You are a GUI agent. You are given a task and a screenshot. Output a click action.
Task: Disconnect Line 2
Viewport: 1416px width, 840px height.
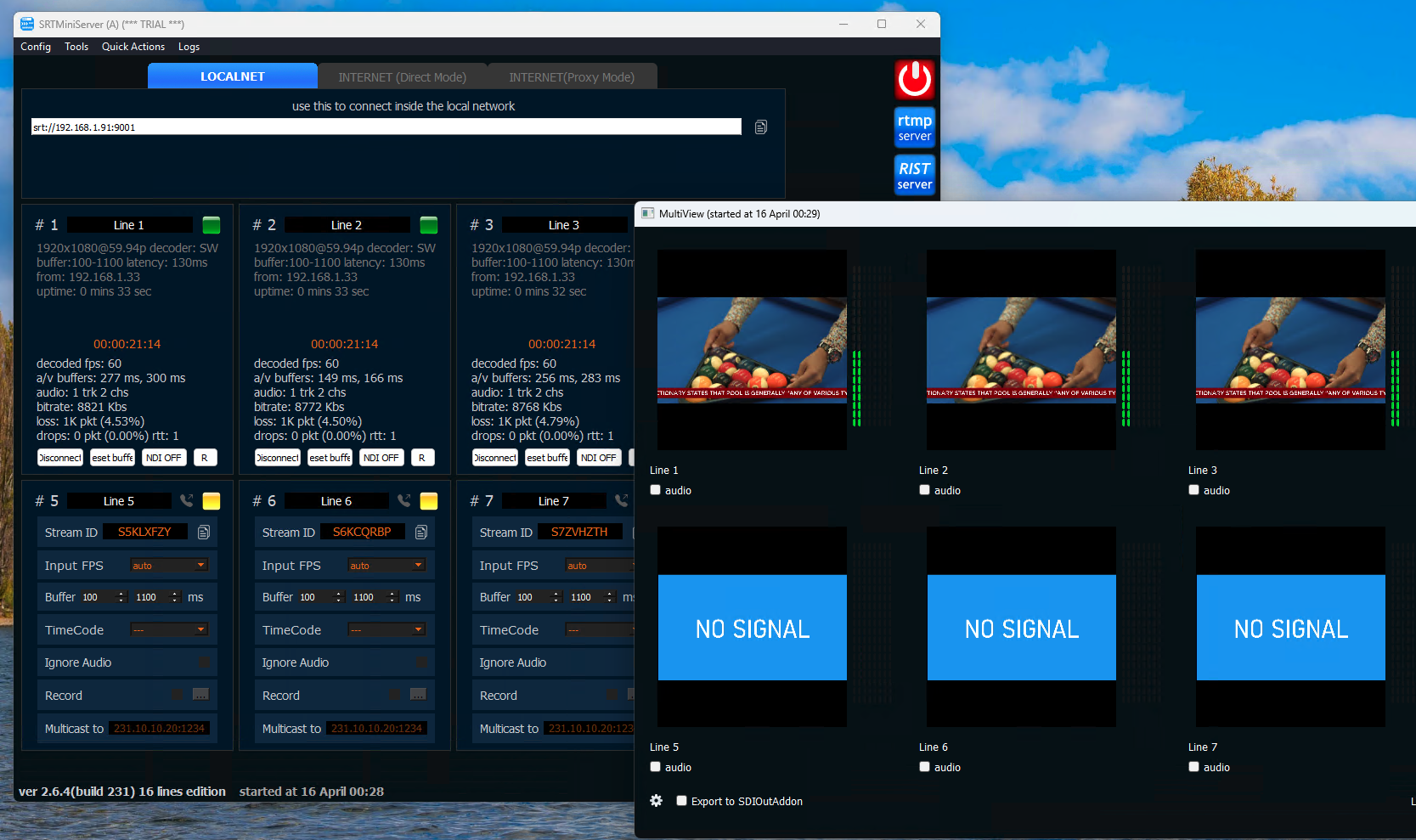coord(278,458)
